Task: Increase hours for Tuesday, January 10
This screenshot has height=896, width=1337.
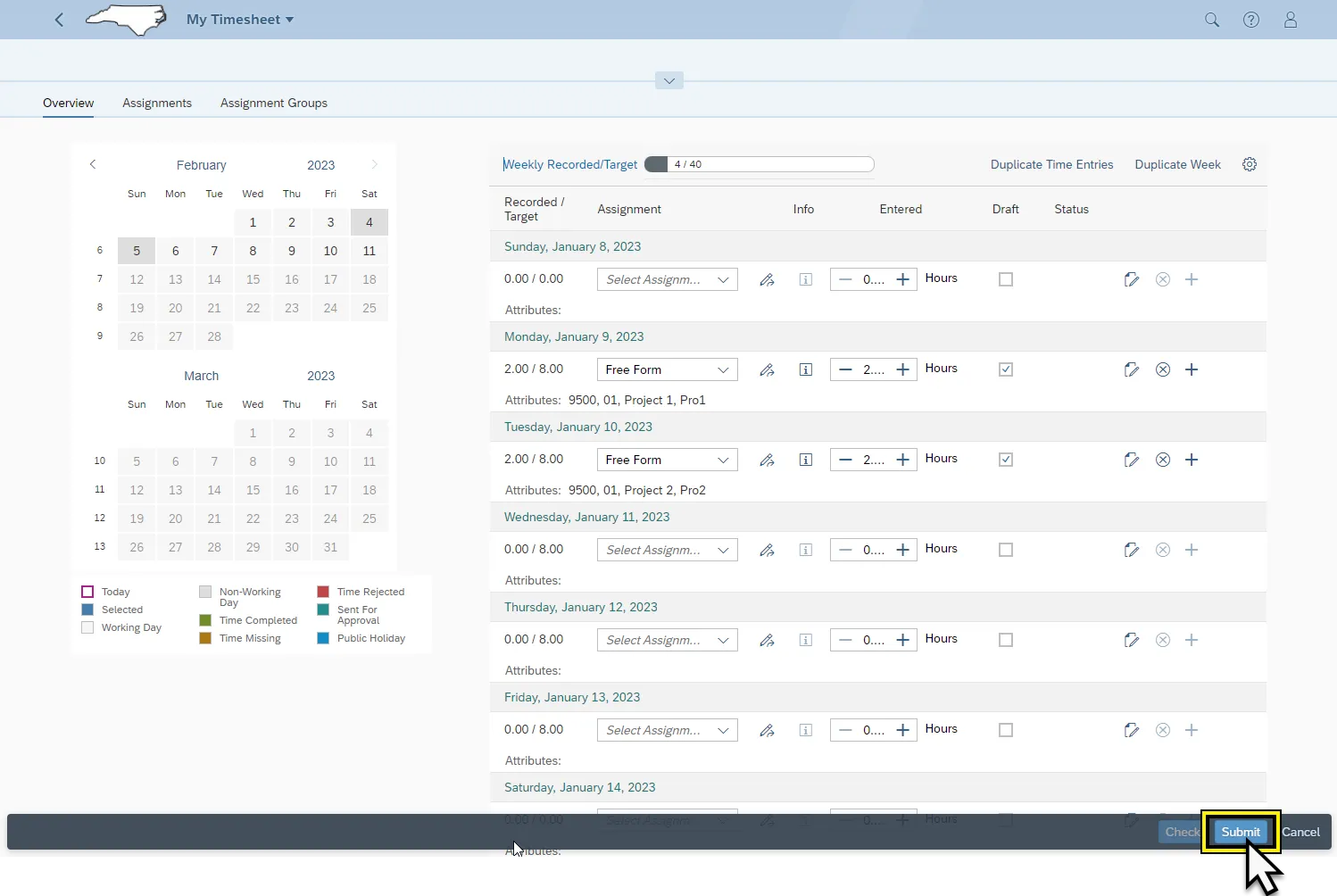Action: (903, 460)
